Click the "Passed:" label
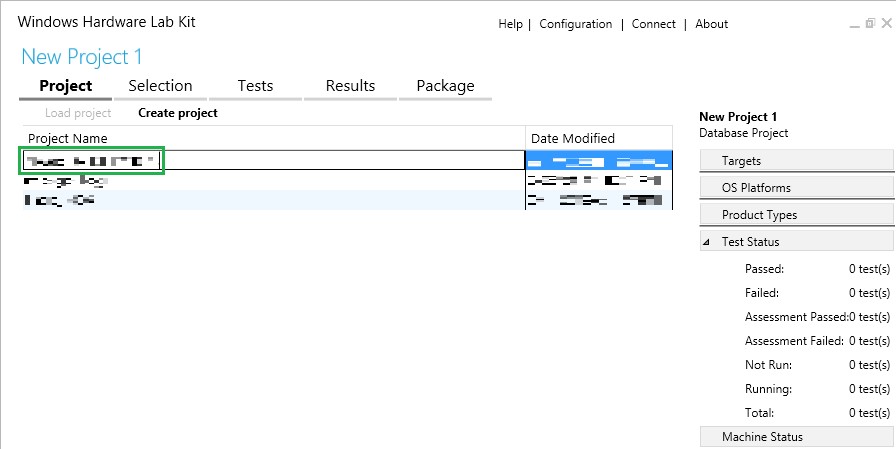This screenshot has height=449, width=896. click(765, 269)
